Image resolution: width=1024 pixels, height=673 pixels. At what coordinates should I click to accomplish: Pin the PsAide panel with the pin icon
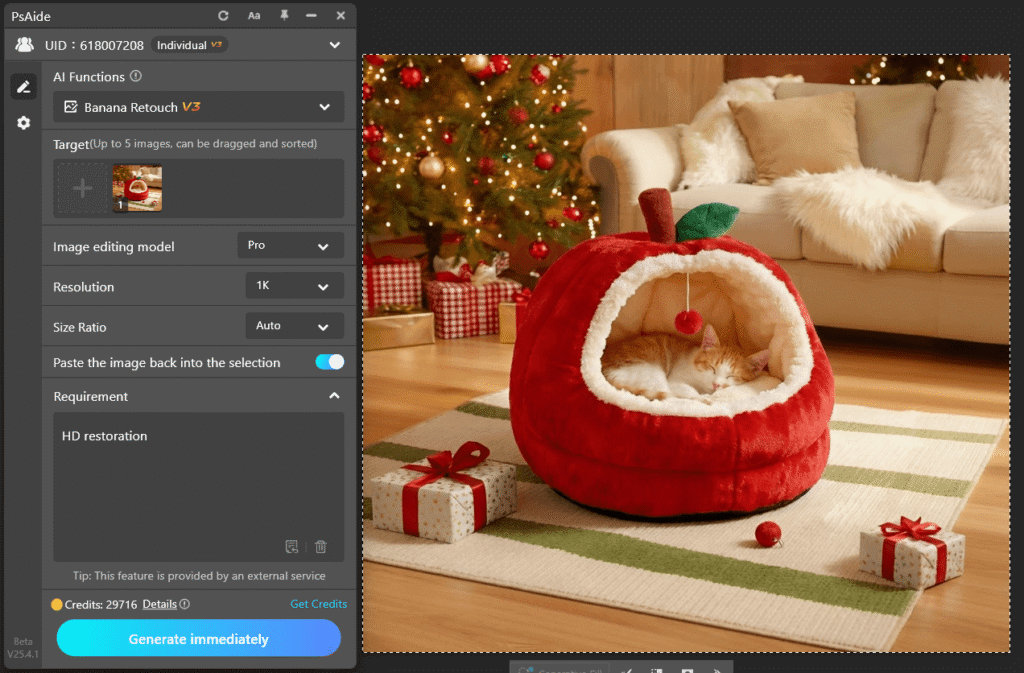[x=284, y=15]
